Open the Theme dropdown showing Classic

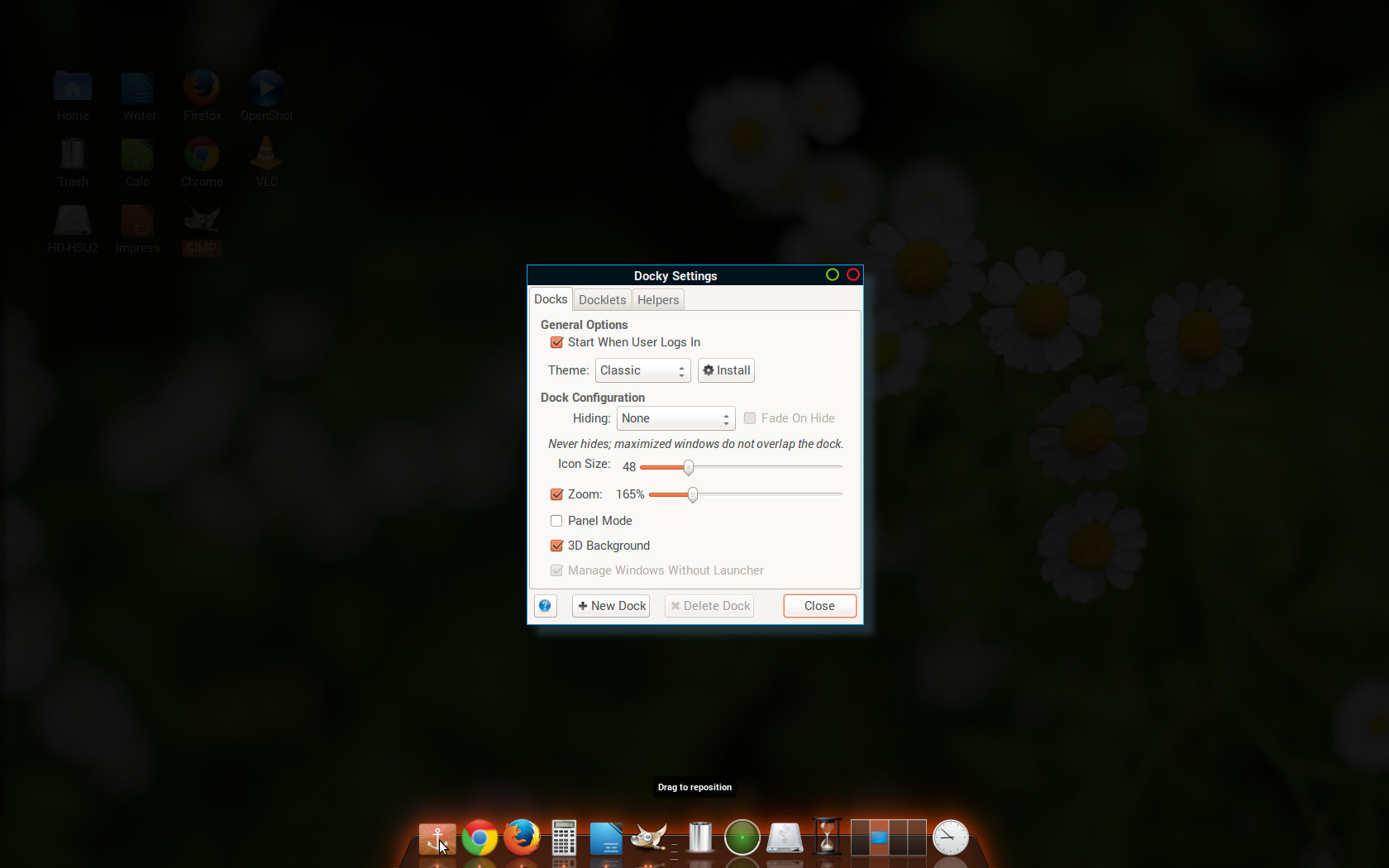[x=642, y=370]
